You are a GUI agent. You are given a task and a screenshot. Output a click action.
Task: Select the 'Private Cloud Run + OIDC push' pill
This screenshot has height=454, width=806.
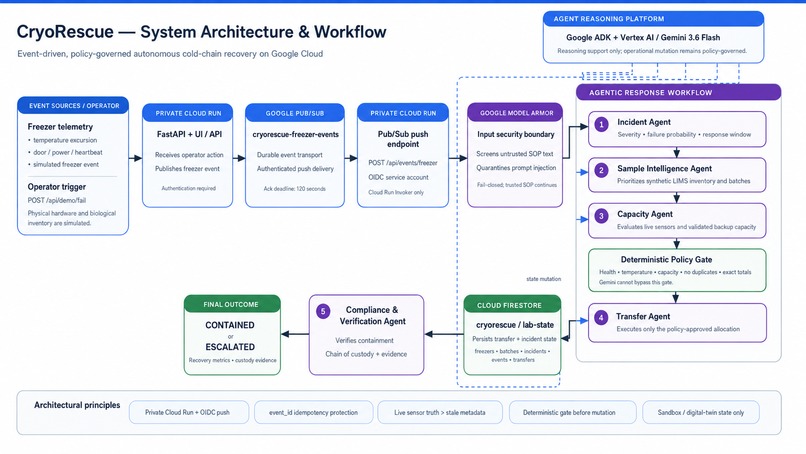click(x=187, y=412)
